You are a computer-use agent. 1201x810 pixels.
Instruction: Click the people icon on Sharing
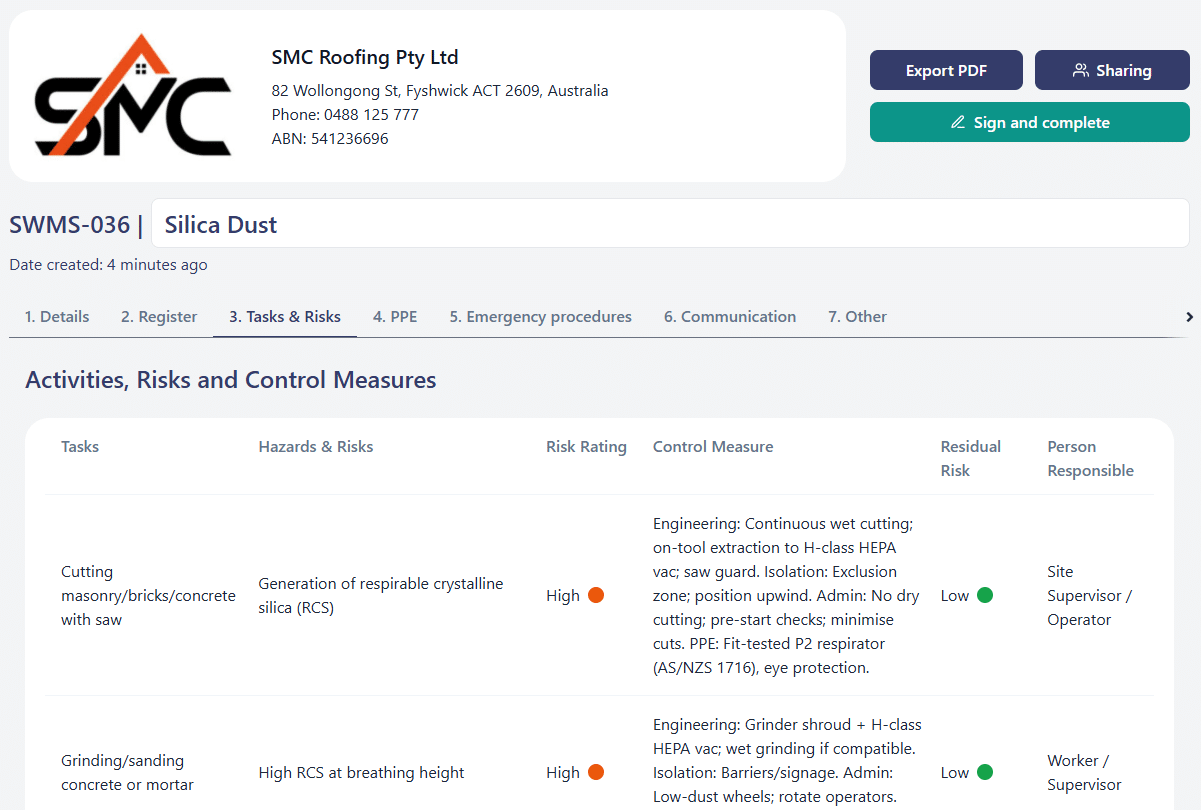tap(1080, 70)
